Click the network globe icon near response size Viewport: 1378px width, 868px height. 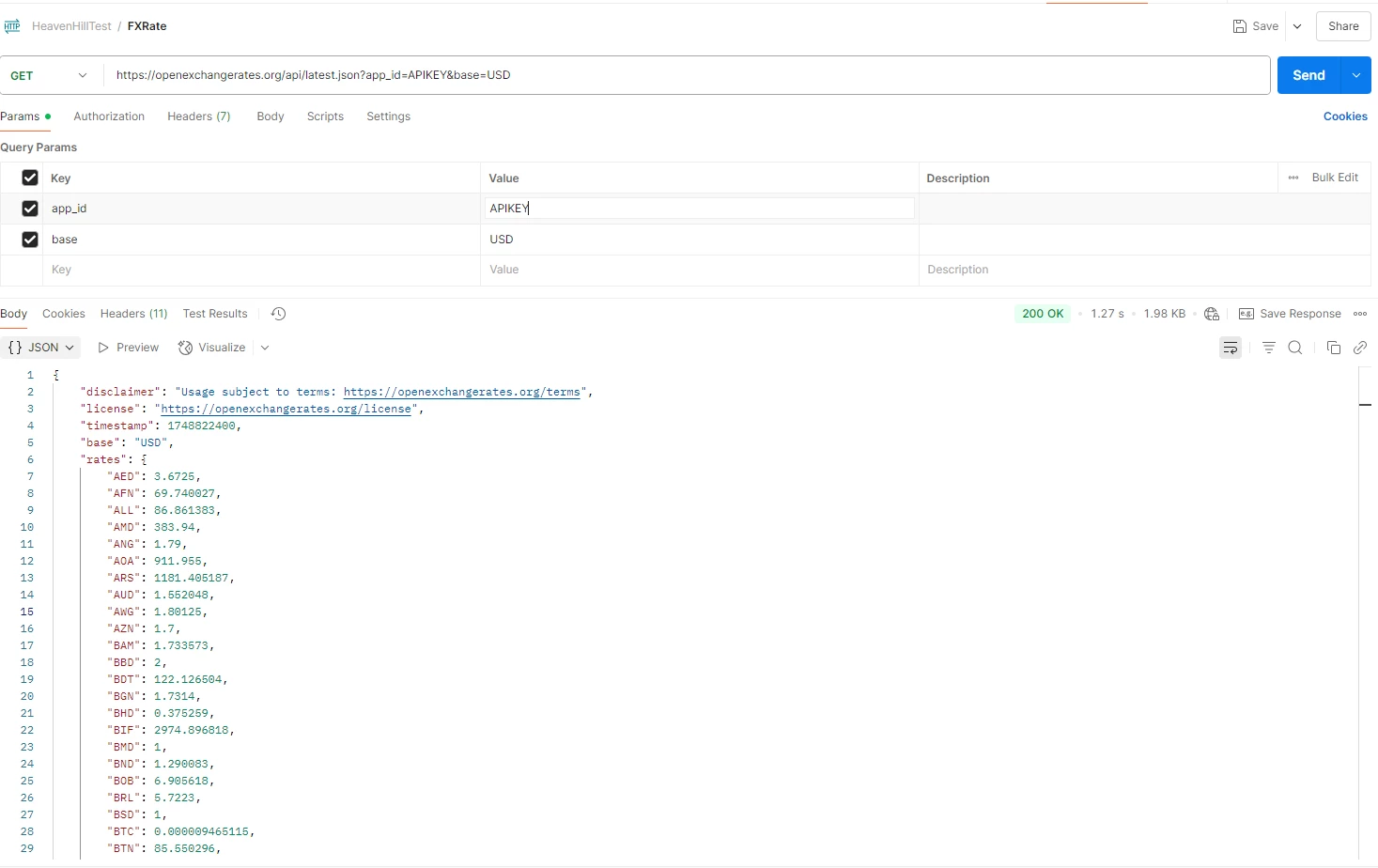pyautogui.click(x=1212, y=314)
